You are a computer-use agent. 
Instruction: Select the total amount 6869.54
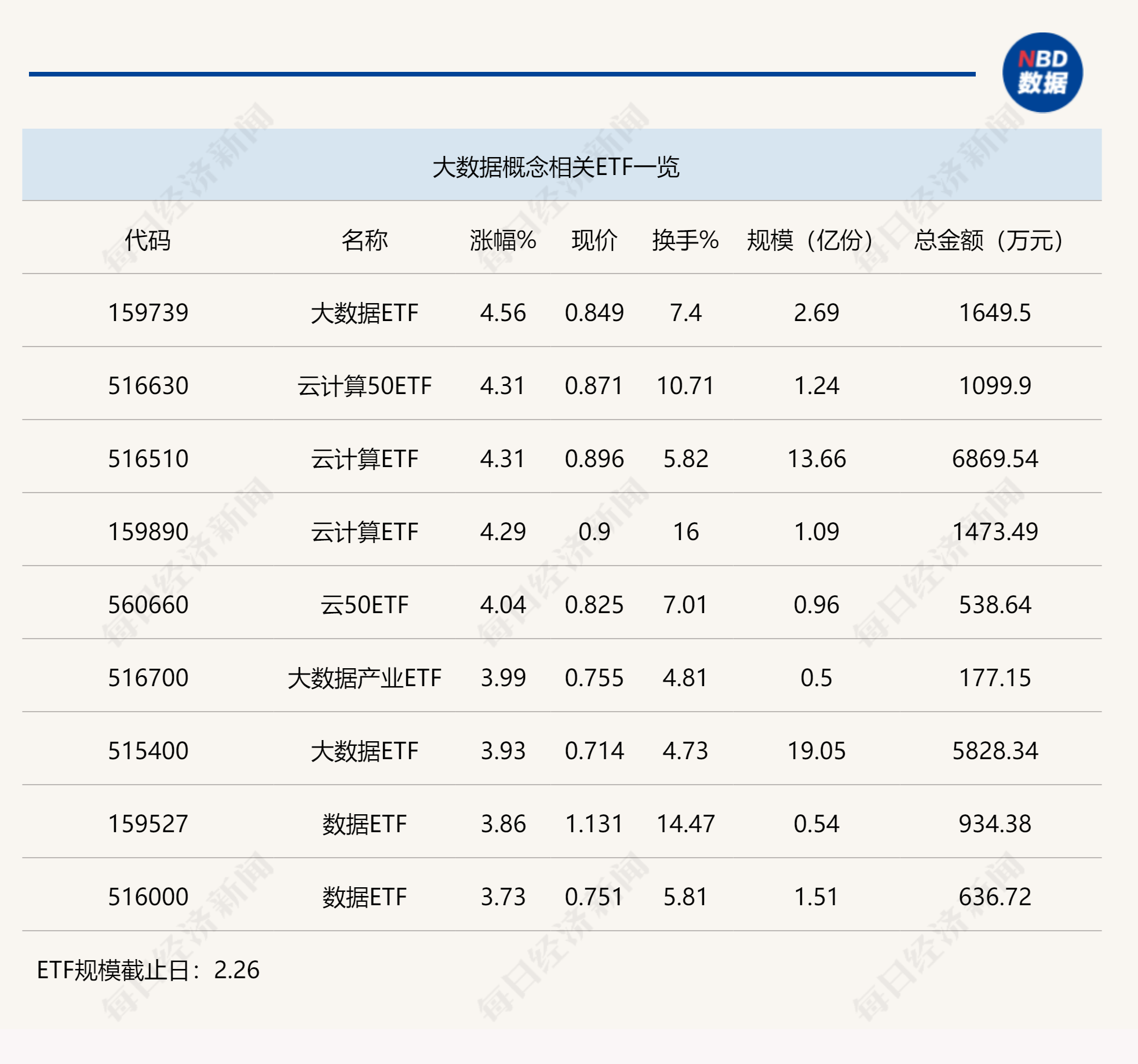click(x=995, y=459)
